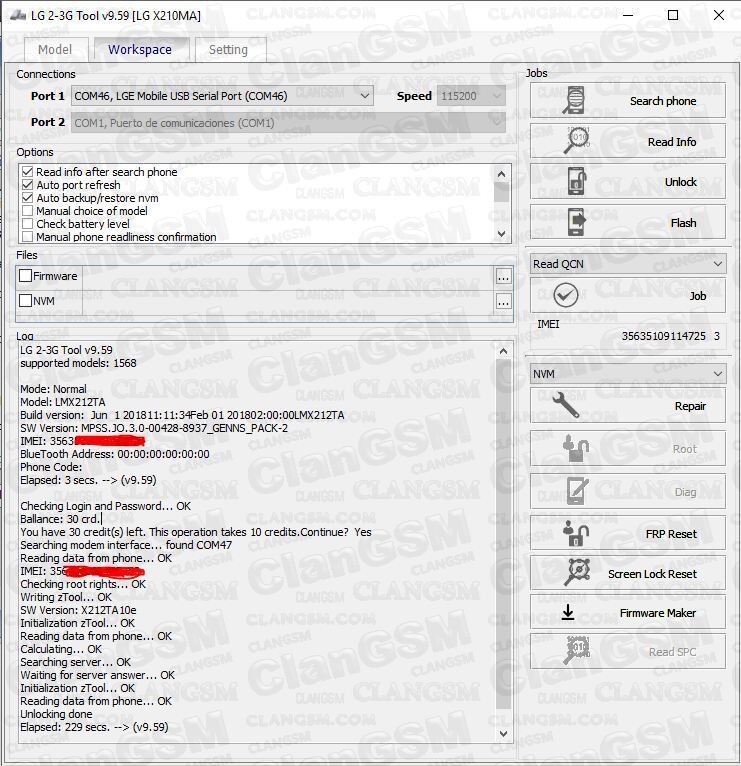Screen dimensions: 741x766
Task: Click the Job checkmark icon
Action: click(x=566, y=295)
